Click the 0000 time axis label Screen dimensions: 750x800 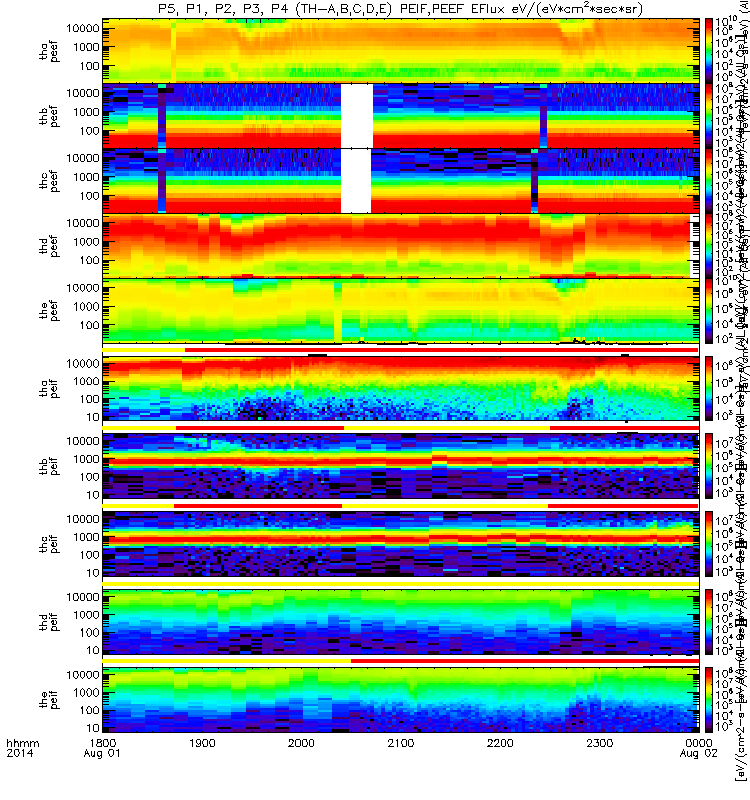coord(699,743)
